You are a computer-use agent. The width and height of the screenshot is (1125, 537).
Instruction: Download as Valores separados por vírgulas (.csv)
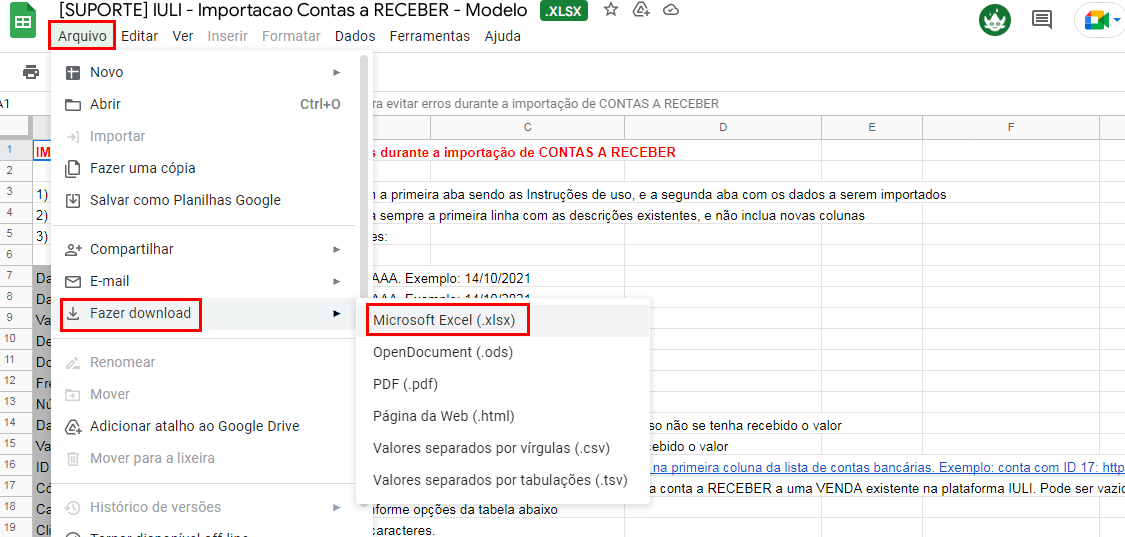click(x=491, y=448)
